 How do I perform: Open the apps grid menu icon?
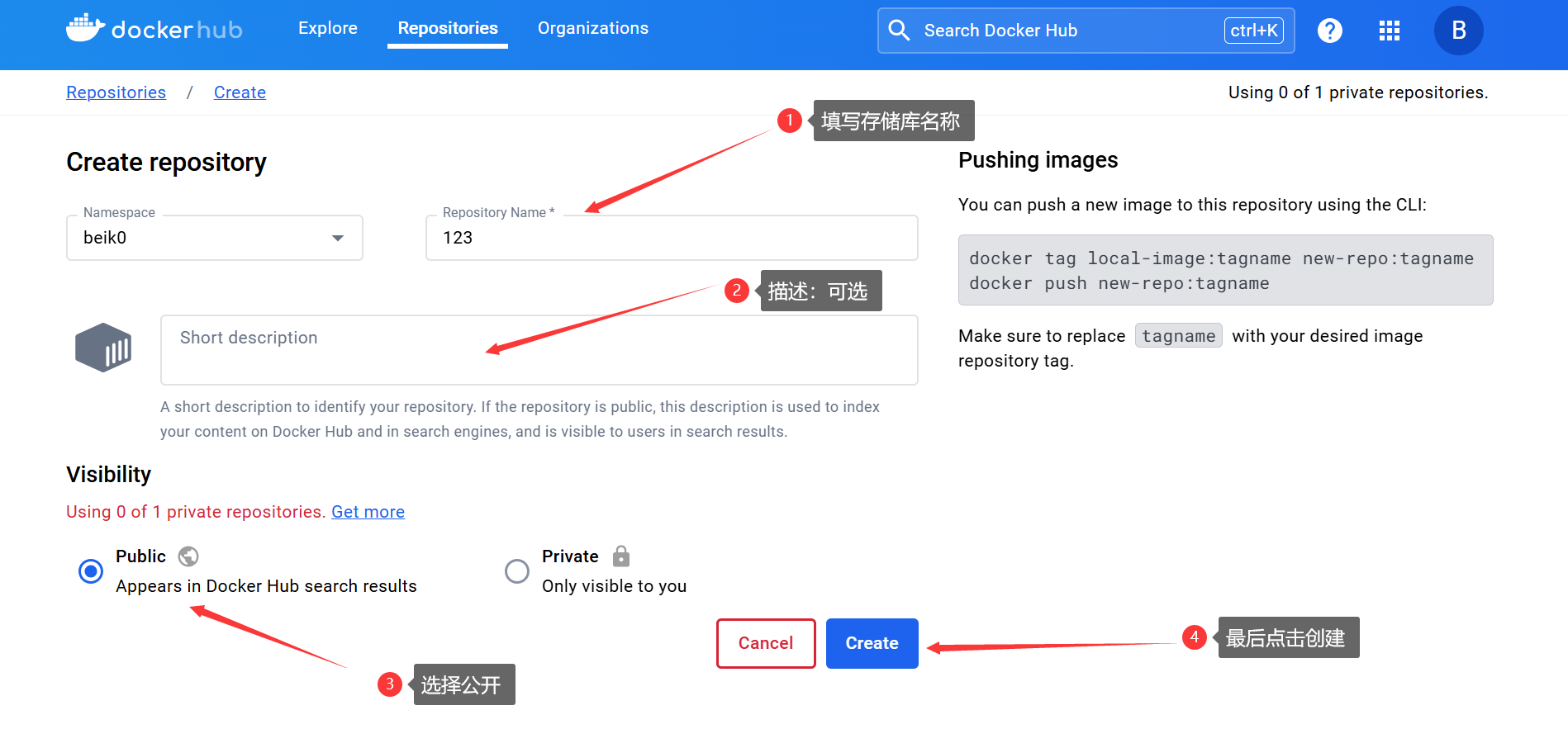tap(1389, 31)
